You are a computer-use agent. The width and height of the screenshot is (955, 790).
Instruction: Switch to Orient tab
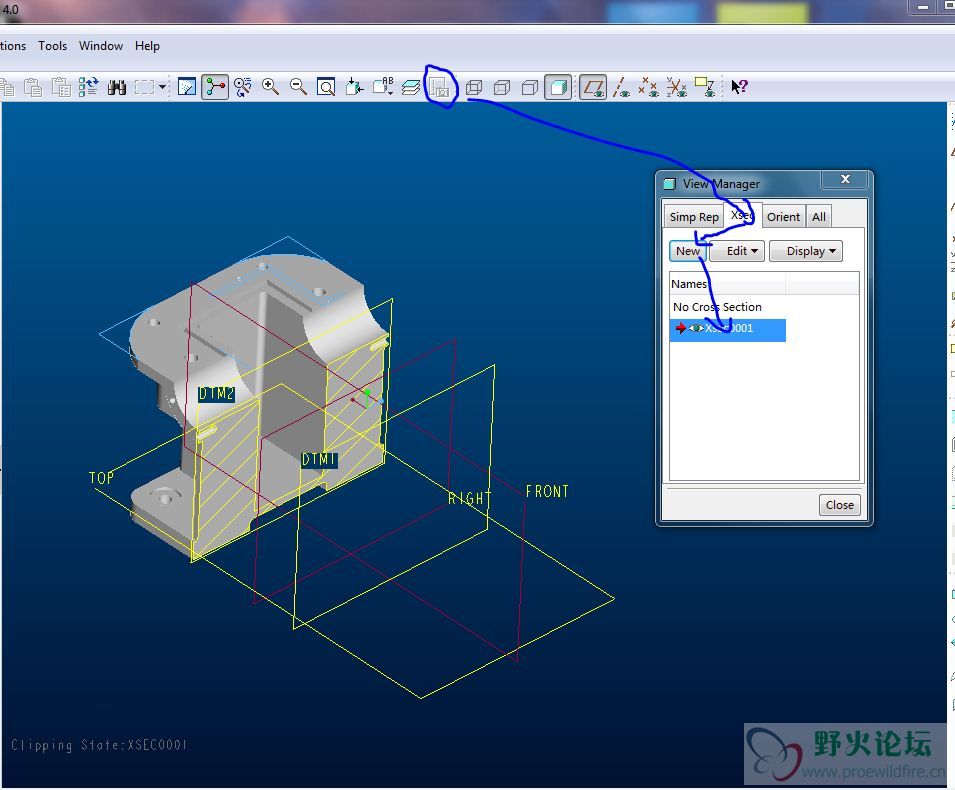783,217
